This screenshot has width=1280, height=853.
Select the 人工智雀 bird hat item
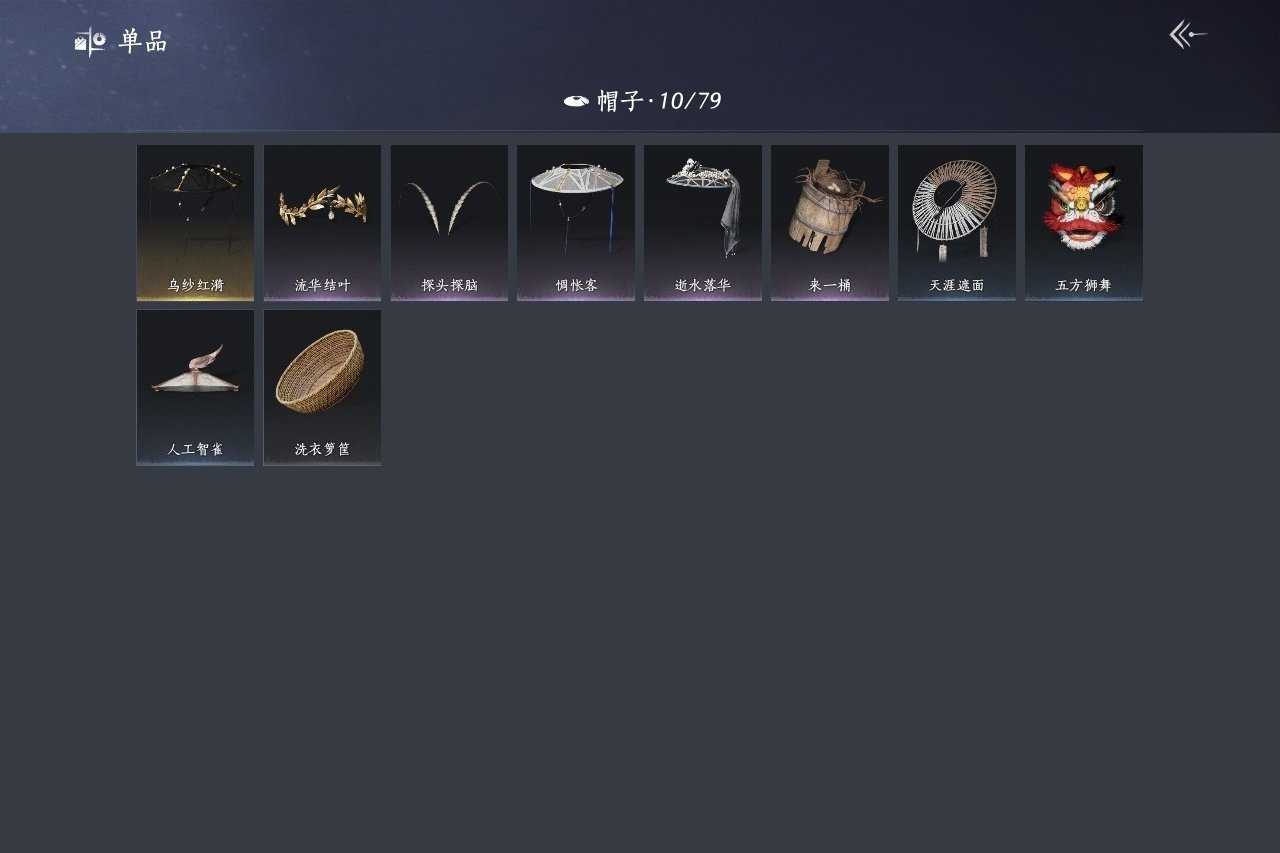(x=195, y=387)
